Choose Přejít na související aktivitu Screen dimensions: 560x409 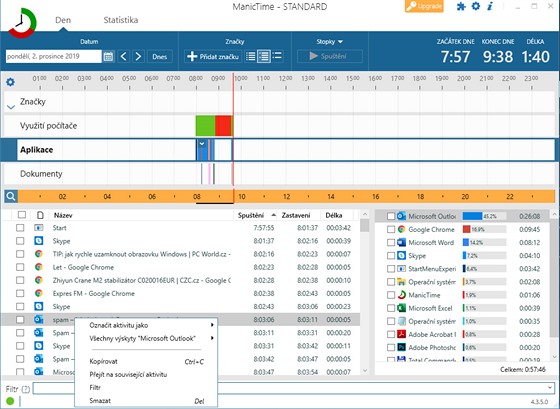(x=146, y=374)
